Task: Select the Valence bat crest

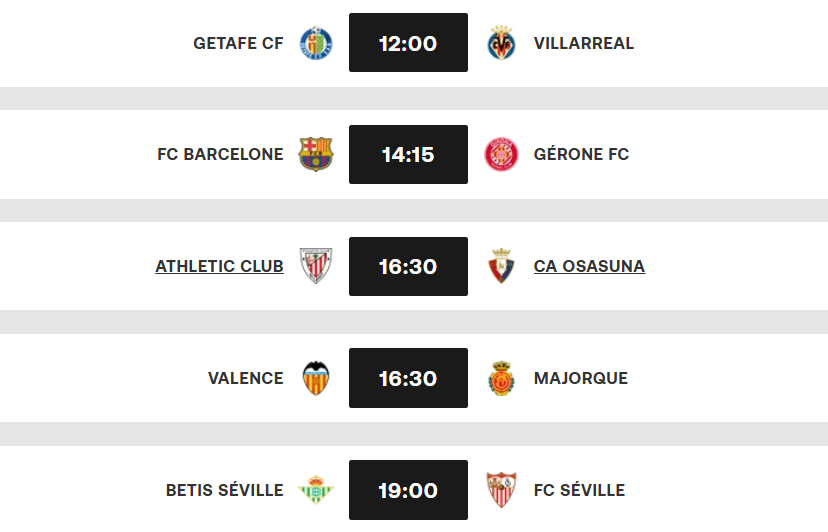Action: [x=316, y=378]
